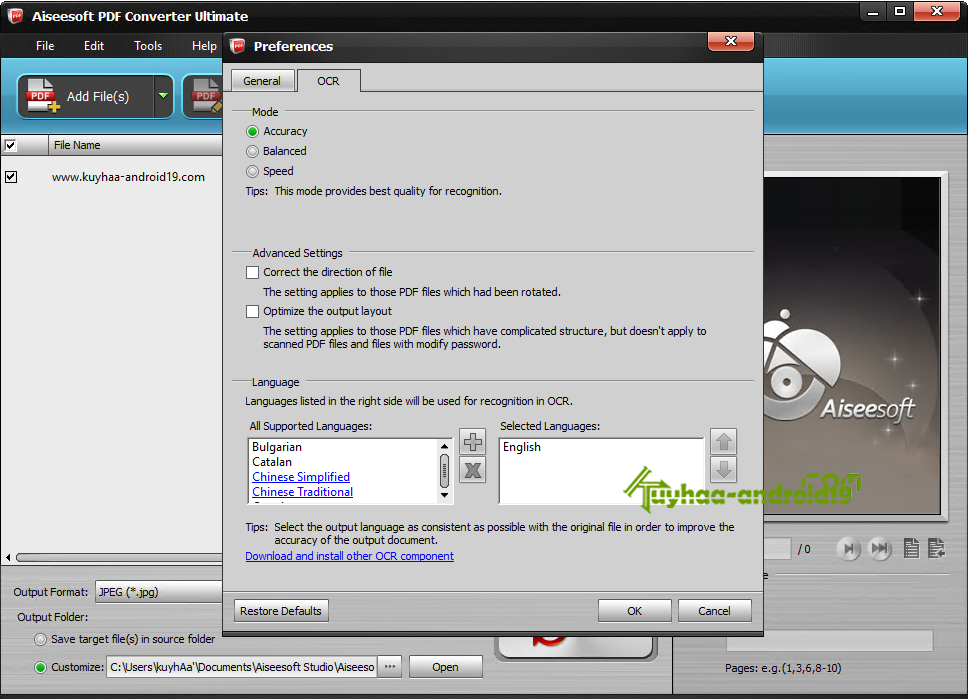The image size is (968, 699).
Task: Open the Edit menu
Action: pos(94,46)
